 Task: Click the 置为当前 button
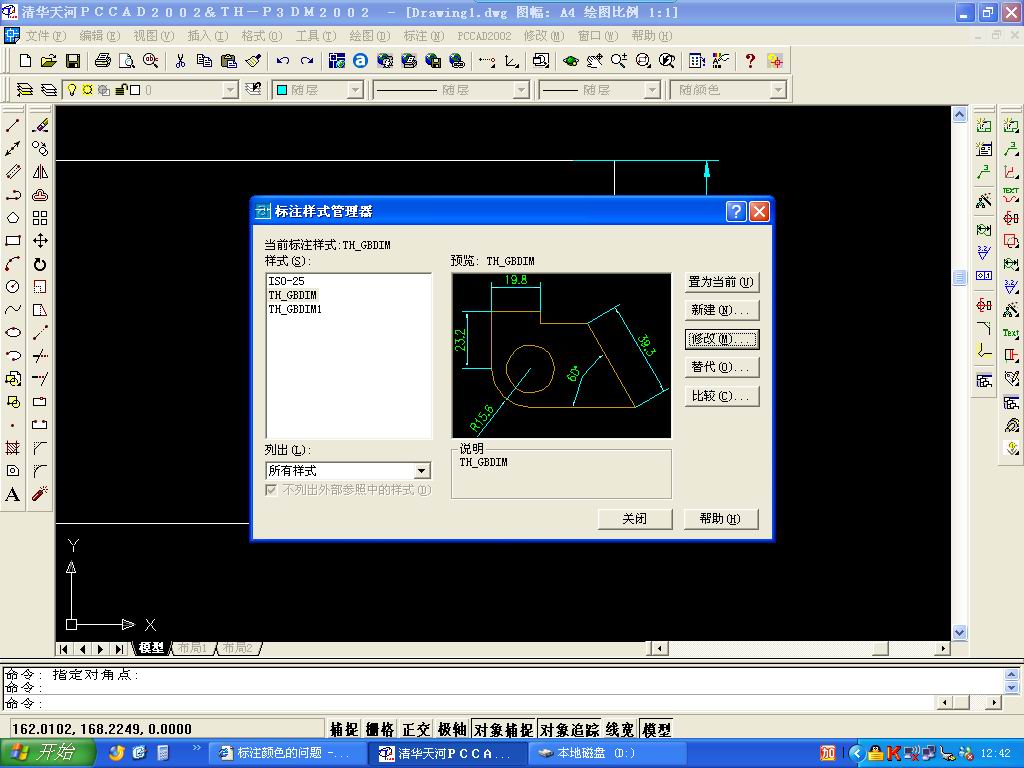(722, 282)
